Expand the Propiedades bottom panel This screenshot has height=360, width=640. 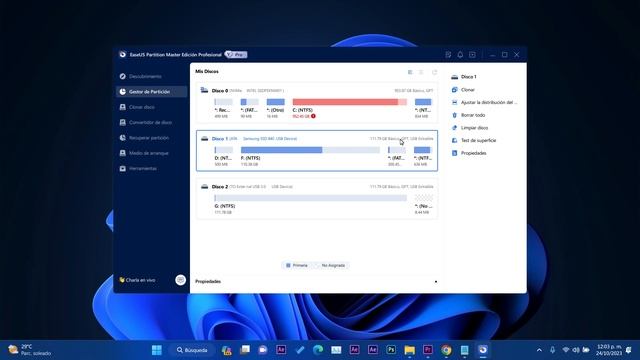(x=436, y=282)
